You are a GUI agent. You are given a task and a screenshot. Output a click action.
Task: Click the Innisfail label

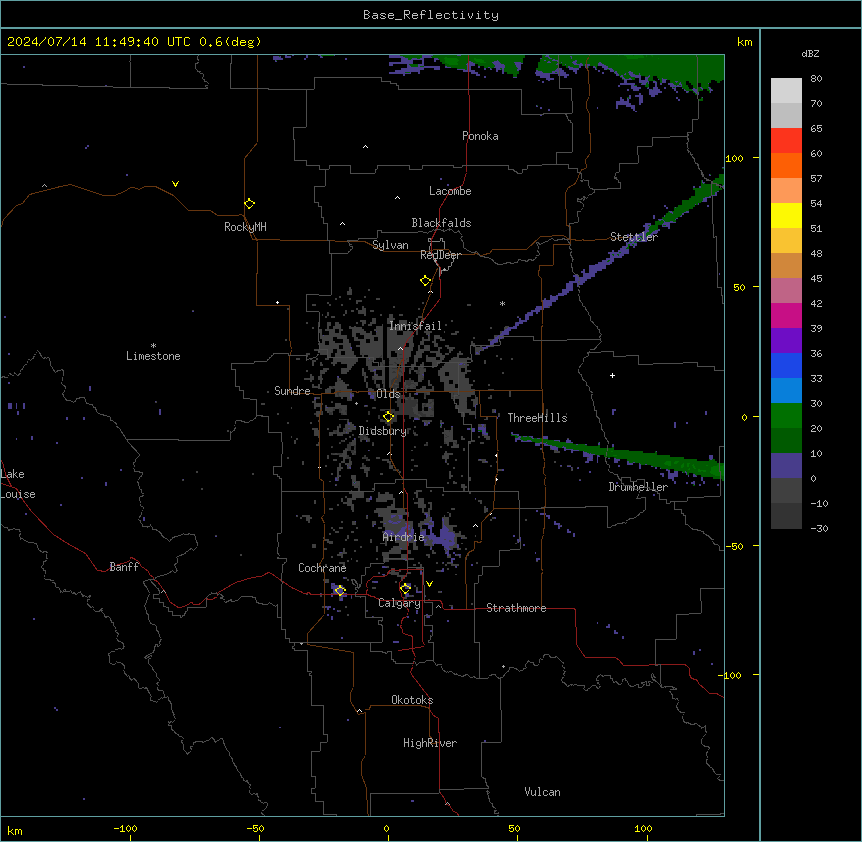(415, 326)
